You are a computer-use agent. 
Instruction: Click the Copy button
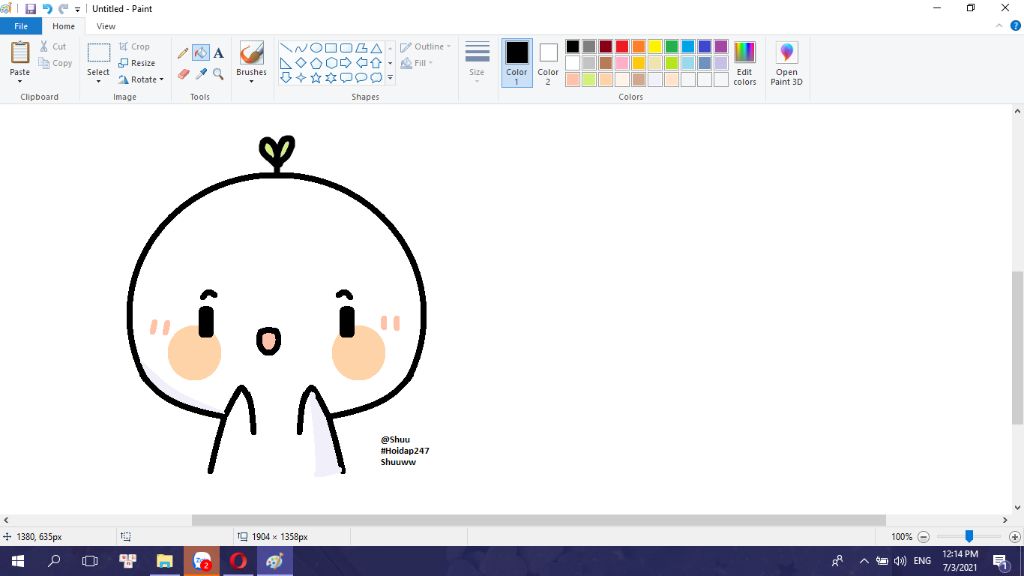[55, 63]
